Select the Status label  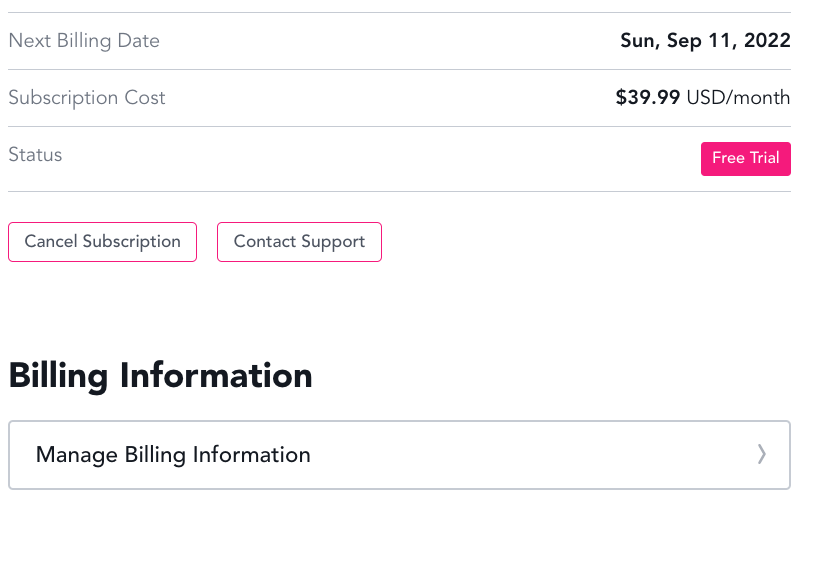[x=35, y=155]
